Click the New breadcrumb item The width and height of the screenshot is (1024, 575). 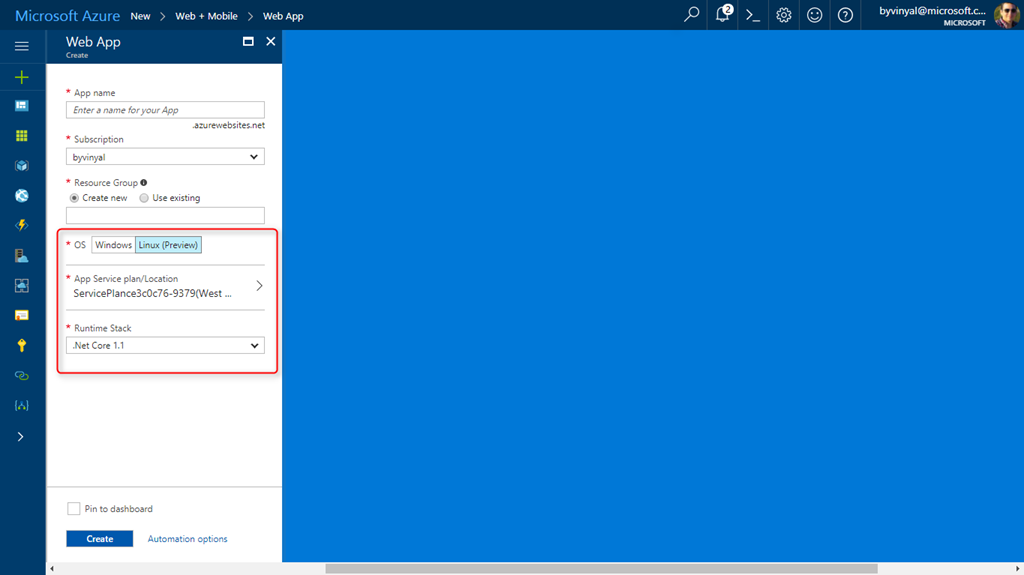point(140,16)
